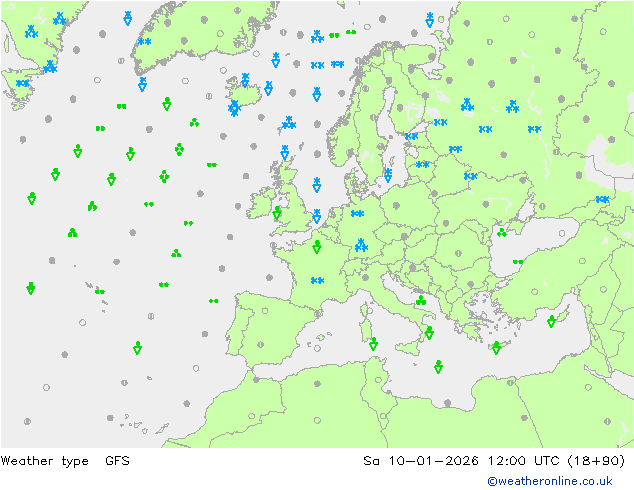
Task: Click the large snowflake symbol over western Iceland
Action: pos(234,108)
